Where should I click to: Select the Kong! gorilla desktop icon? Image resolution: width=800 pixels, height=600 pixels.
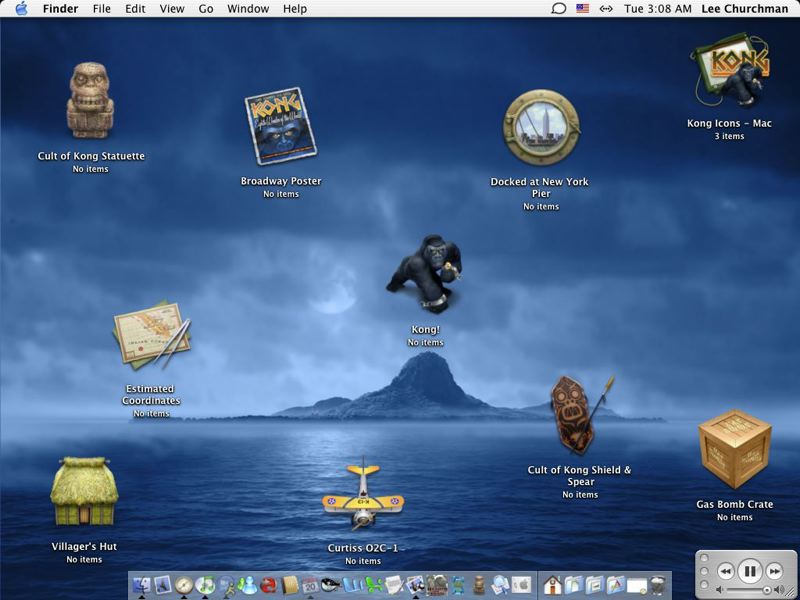[425, 275]
